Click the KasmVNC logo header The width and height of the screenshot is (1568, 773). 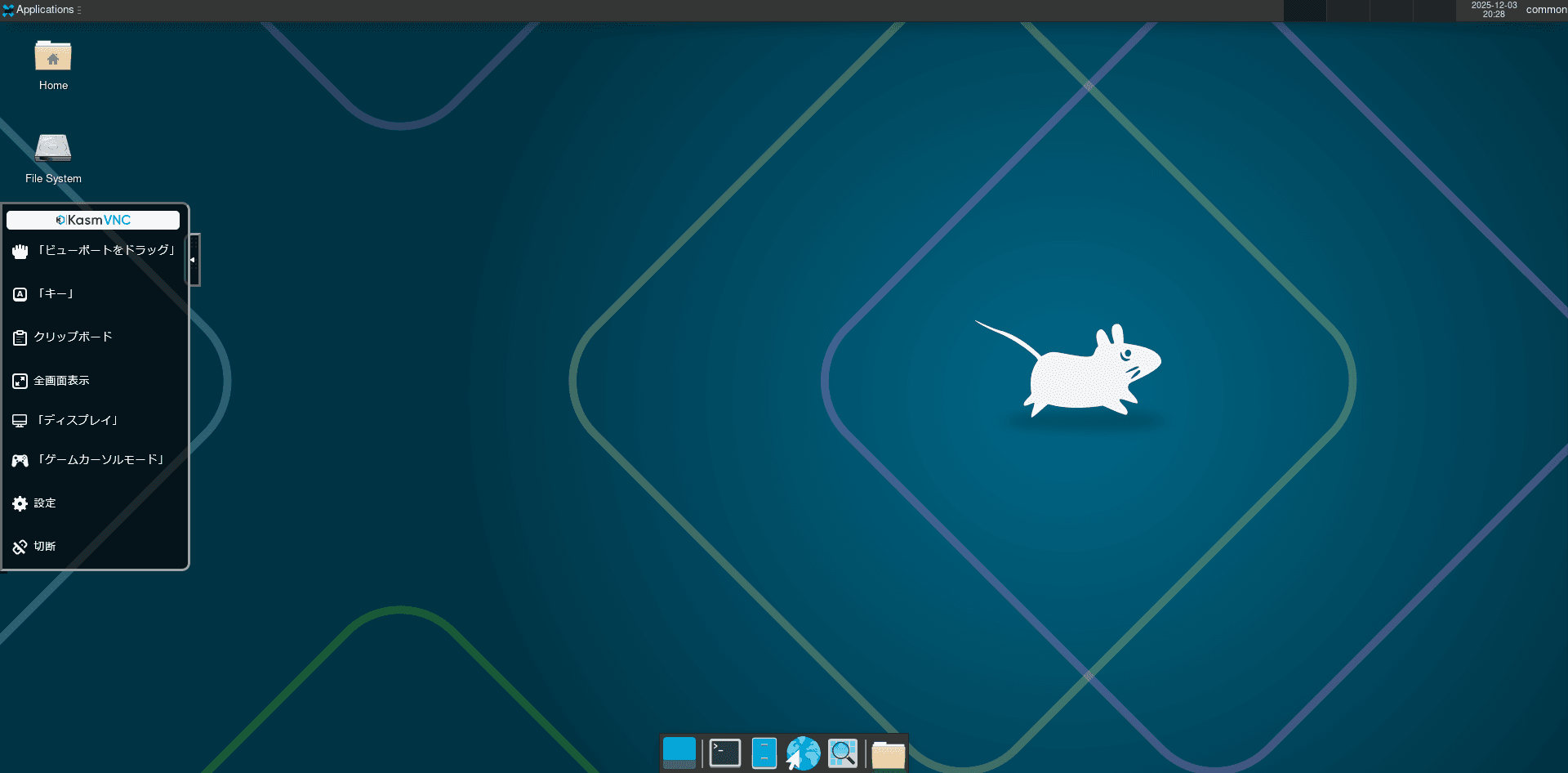click(93, 220)
